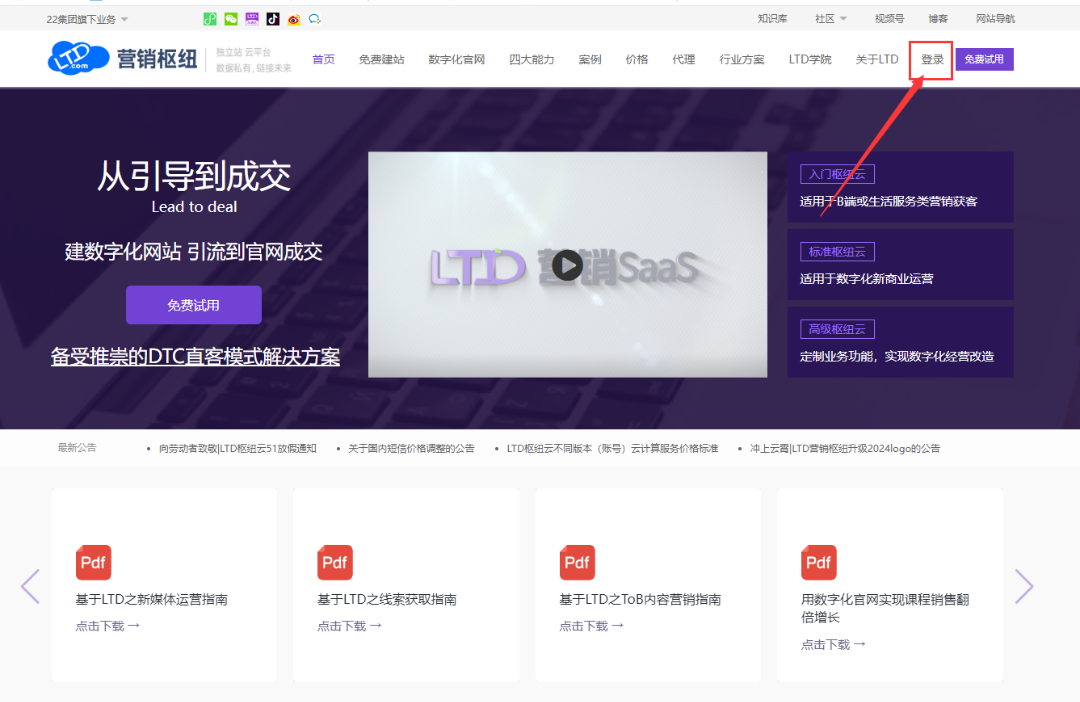Select the 标准枢纽云 plan card

[900, 265]
